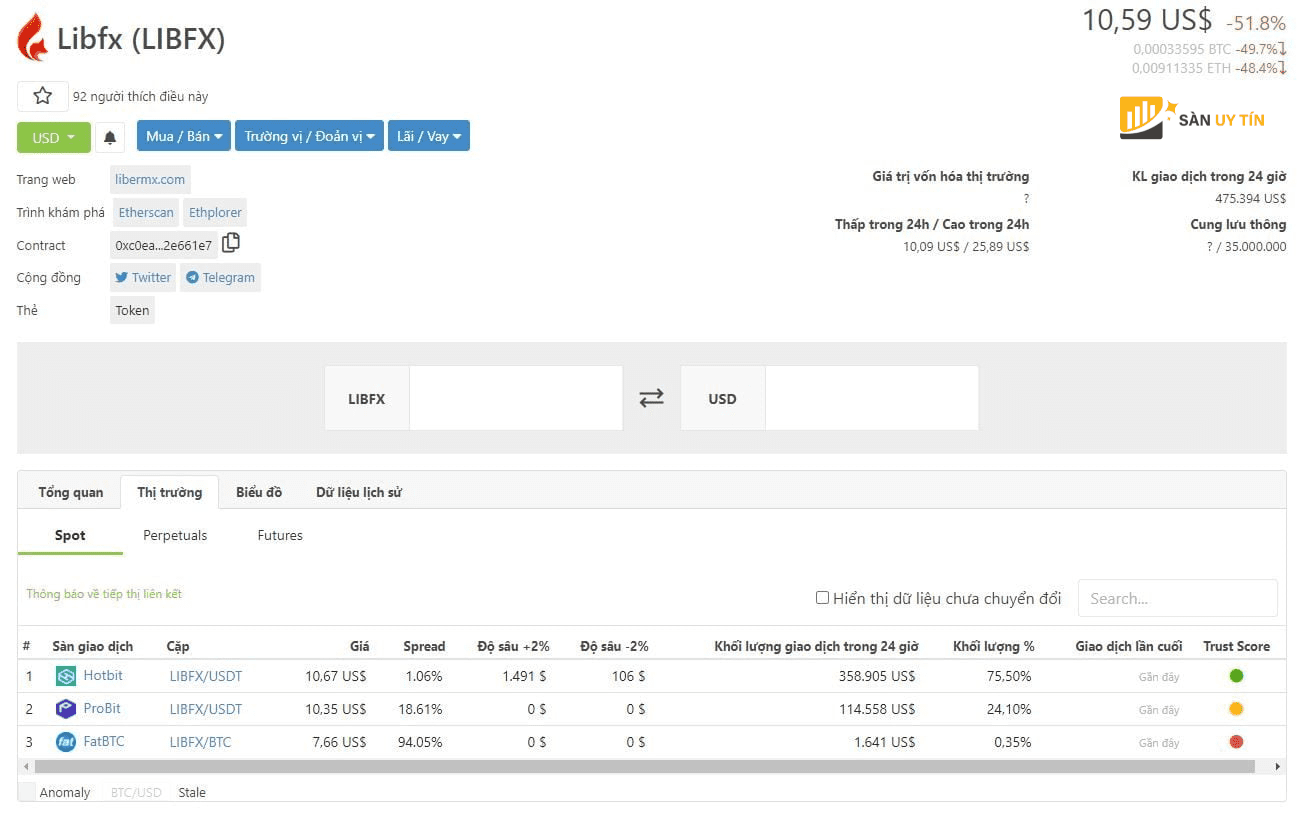Open the ProBit exchange link
The image size is (1313, 817).
tap(102, 708)
